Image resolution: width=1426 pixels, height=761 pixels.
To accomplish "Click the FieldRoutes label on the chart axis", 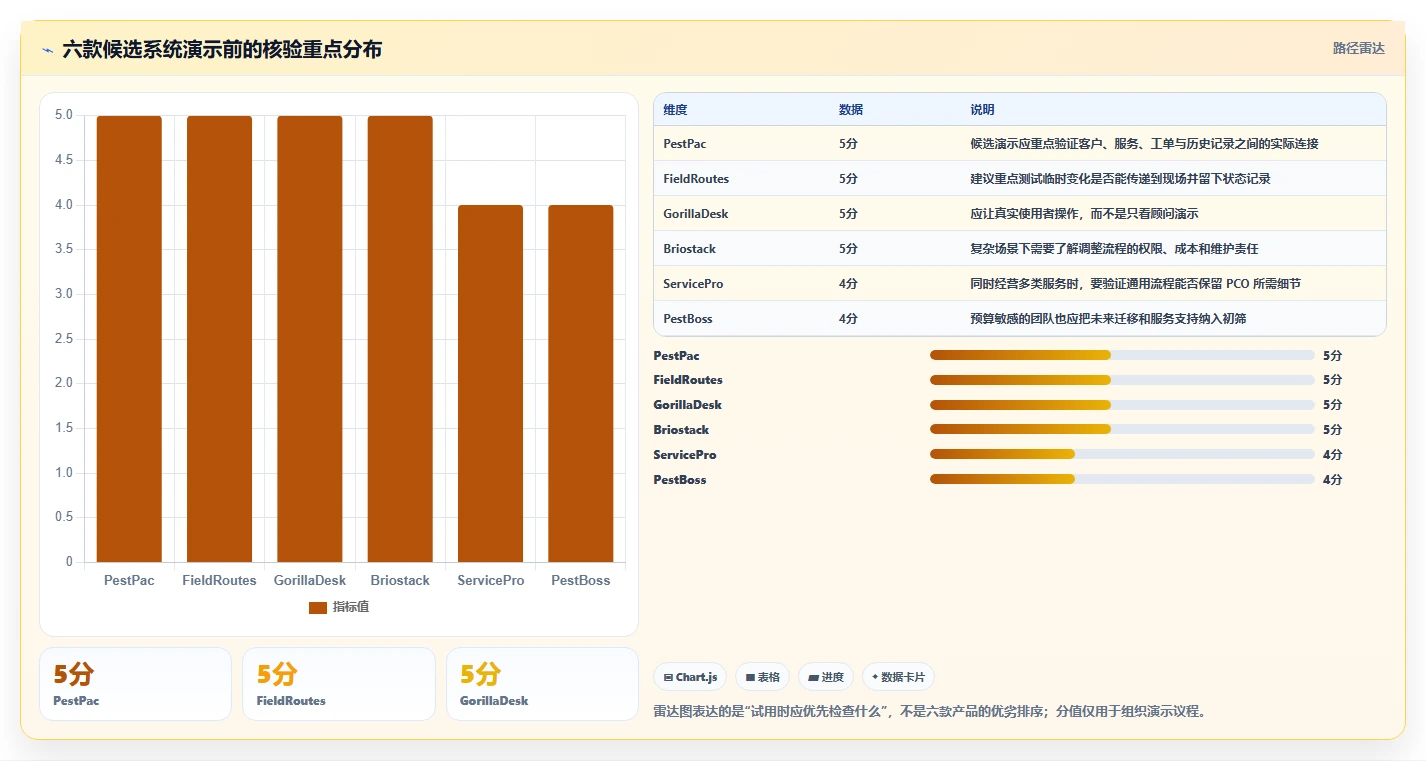I will point(219,581).
